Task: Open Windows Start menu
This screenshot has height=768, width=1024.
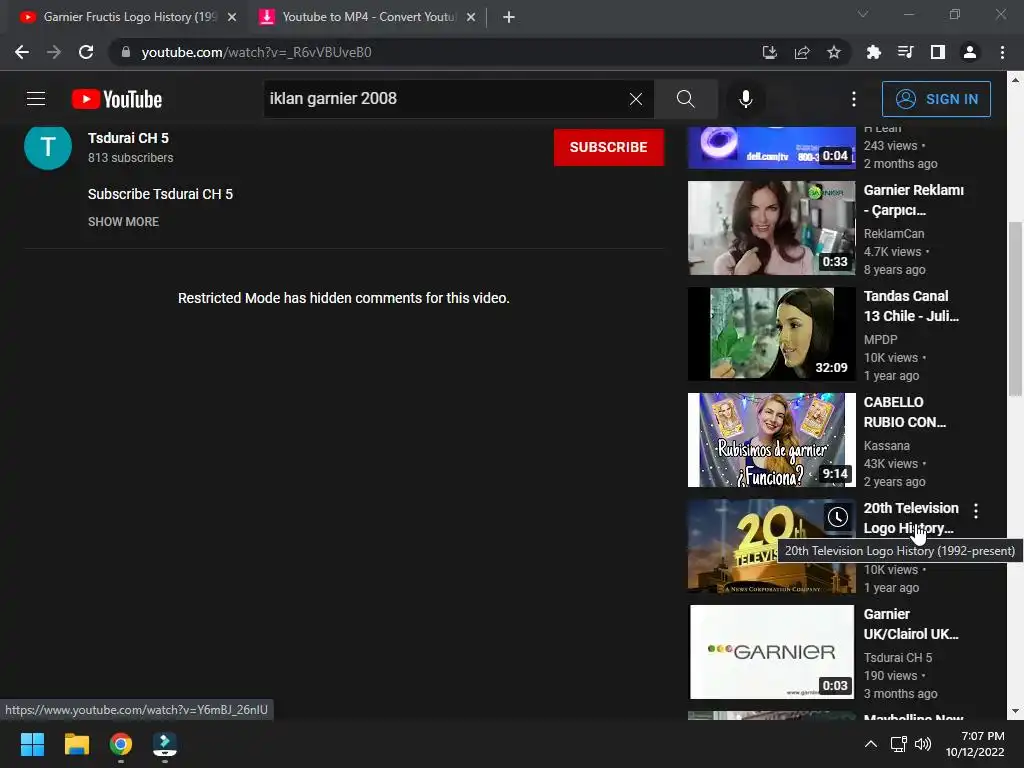Action: tap(32, 744)
